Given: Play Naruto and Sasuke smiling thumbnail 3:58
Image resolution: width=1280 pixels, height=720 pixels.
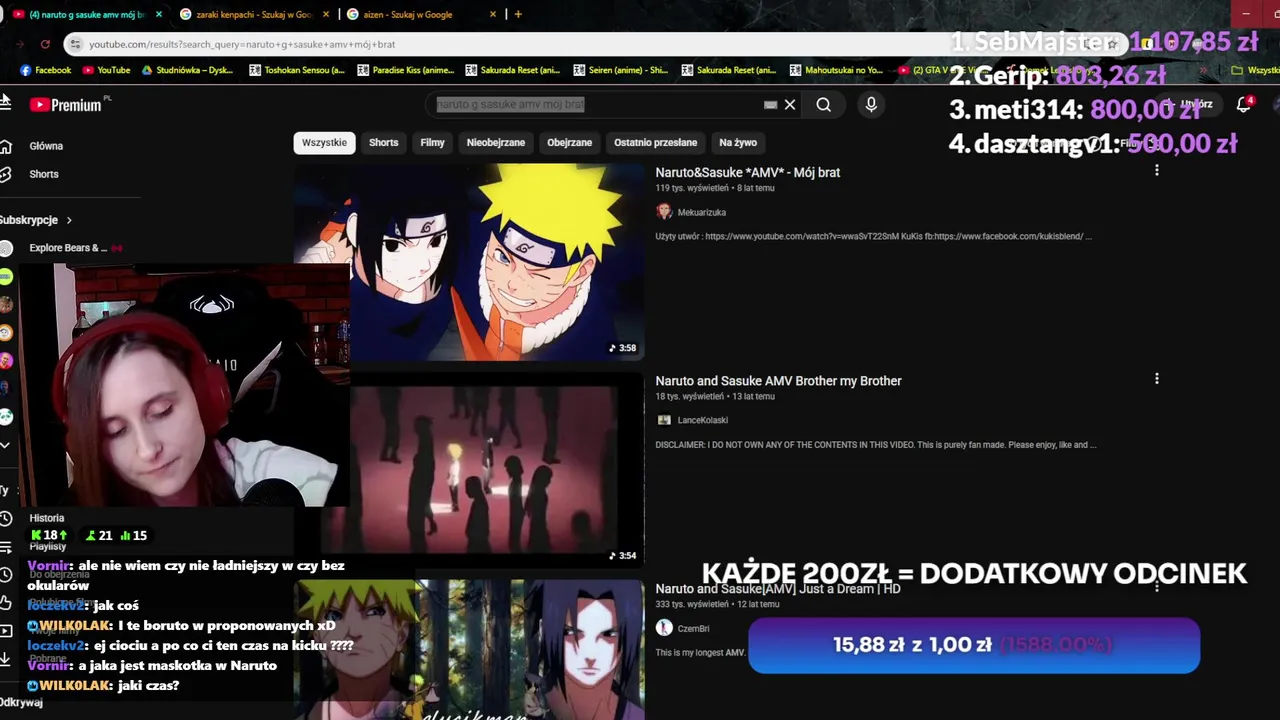Looking at the screenshot, I should (x=469, y=262).
